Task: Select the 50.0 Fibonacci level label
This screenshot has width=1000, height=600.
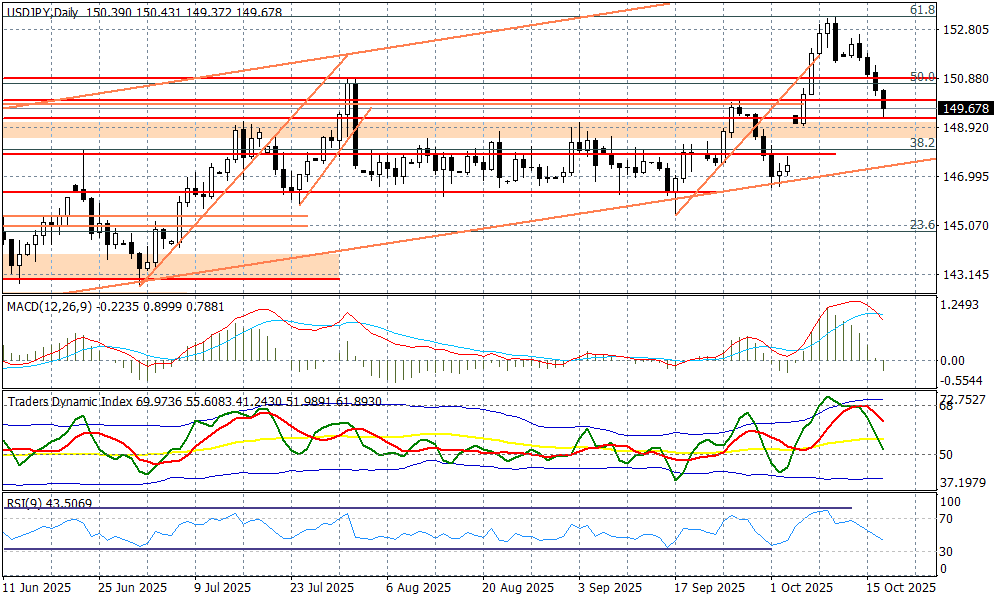Action: point(921,77)
